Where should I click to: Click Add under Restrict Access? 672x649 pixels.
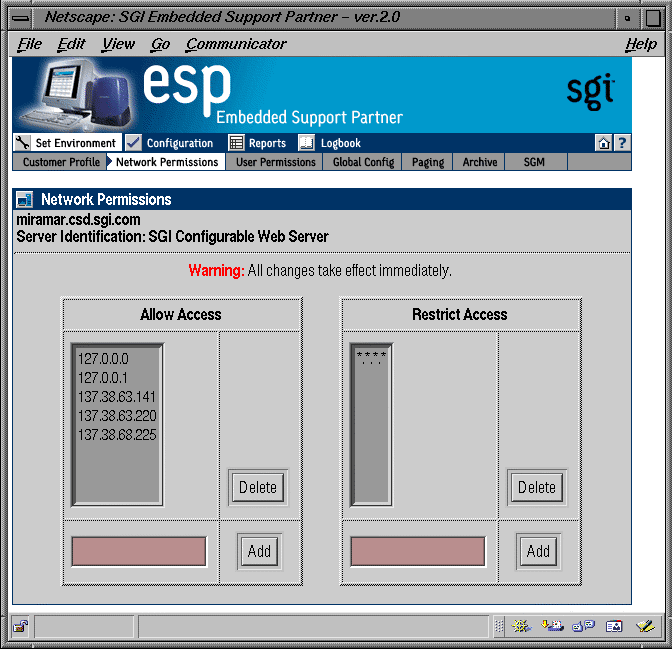538,551
